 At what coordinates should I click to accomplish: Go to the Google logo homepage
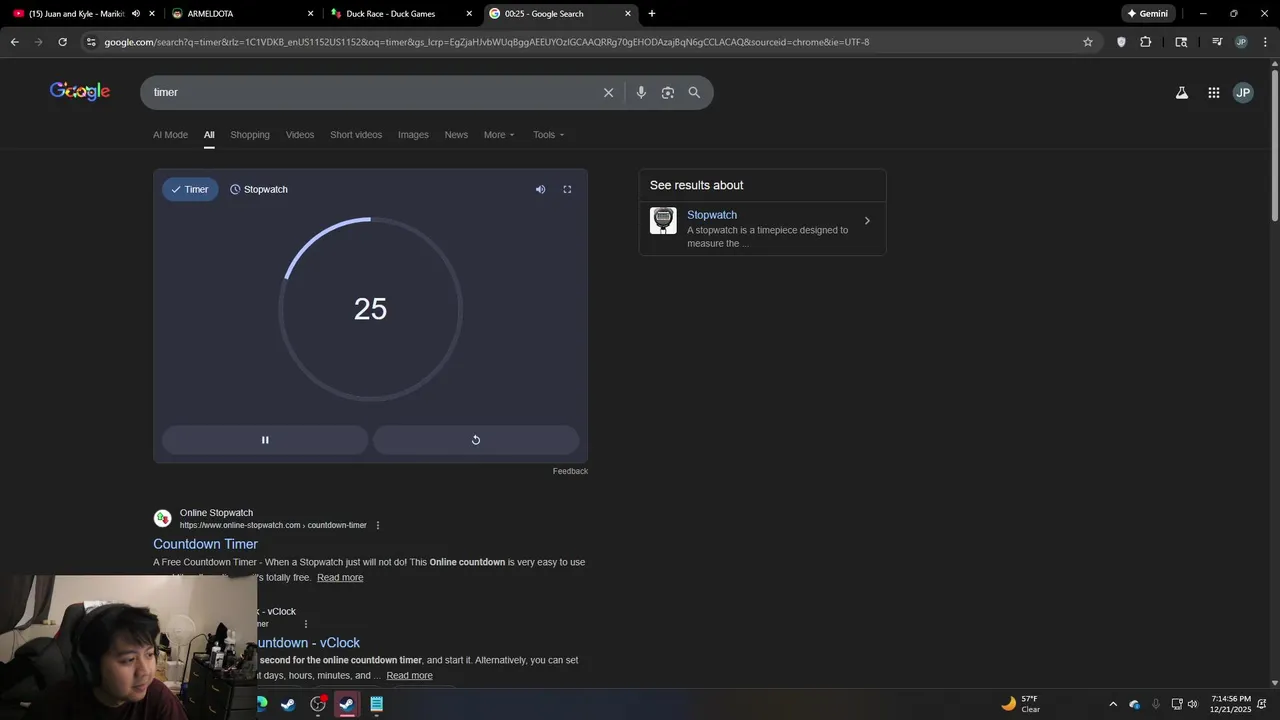pos(80,92)
